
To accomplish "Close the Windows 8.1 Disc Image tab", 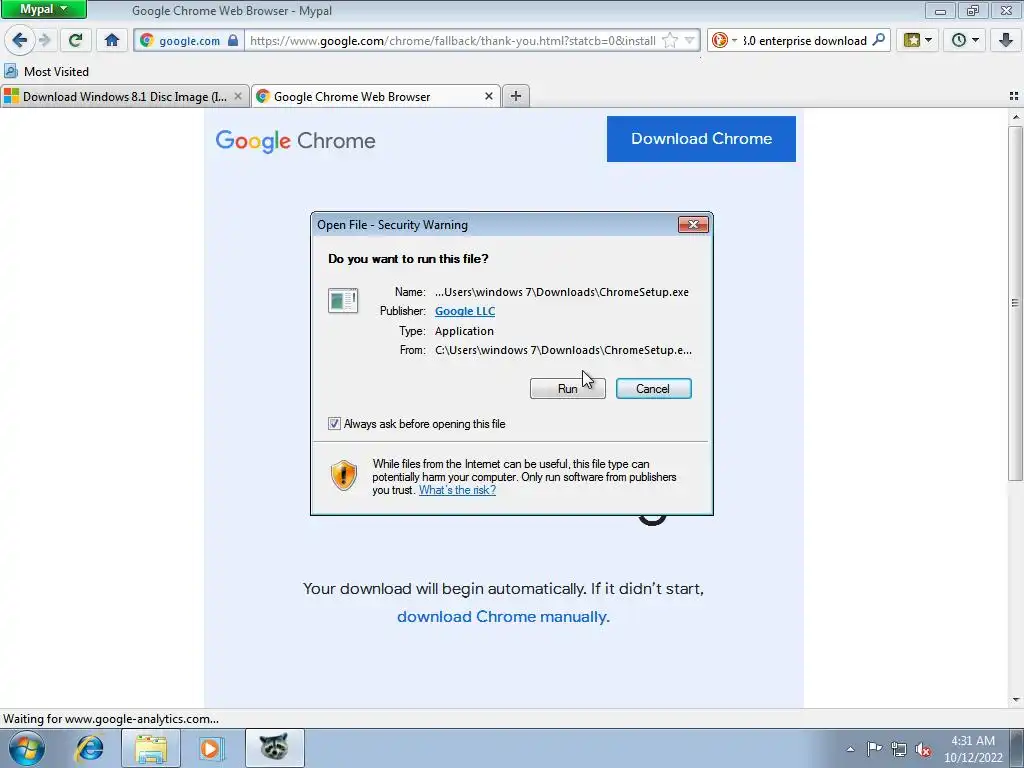I will coord(238,96).
